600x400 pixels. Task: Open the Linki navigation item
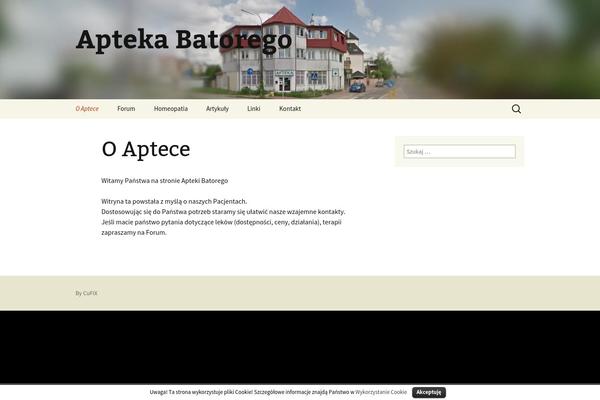point(254,109)
